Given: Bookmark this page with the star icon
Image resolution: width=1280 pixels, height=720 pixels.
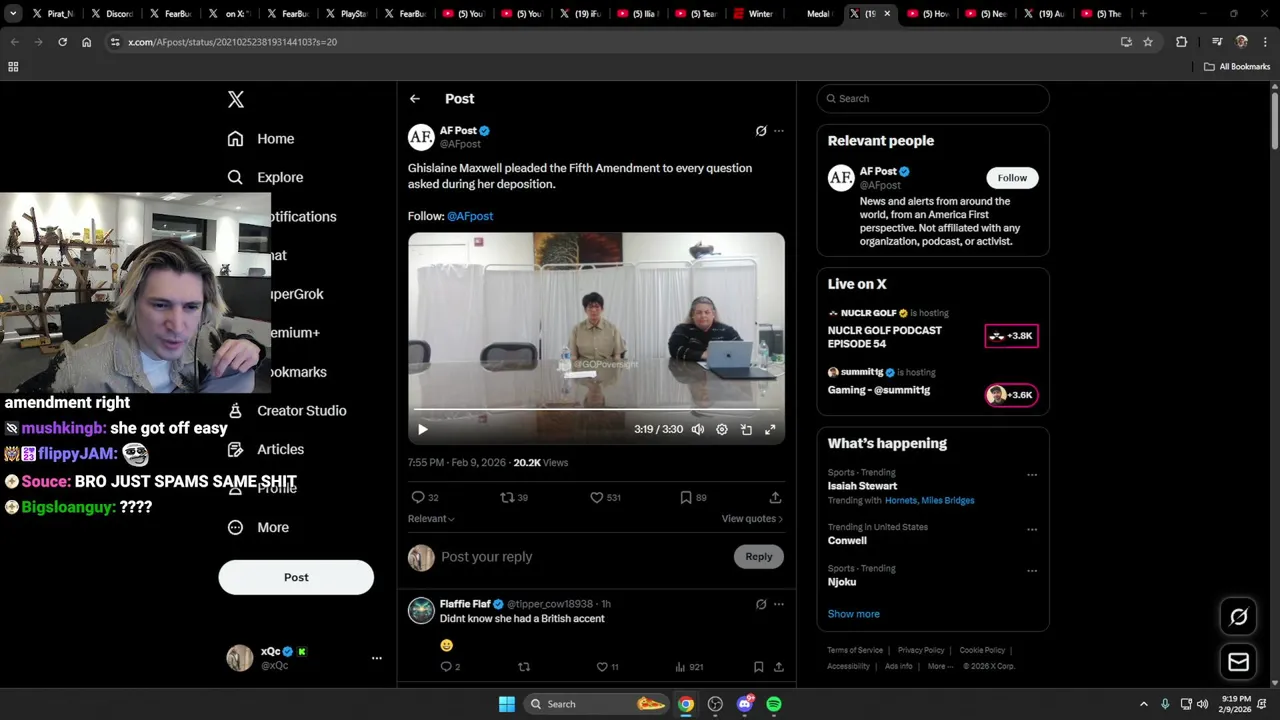Looking at the screenshot, I should 1148,42.
